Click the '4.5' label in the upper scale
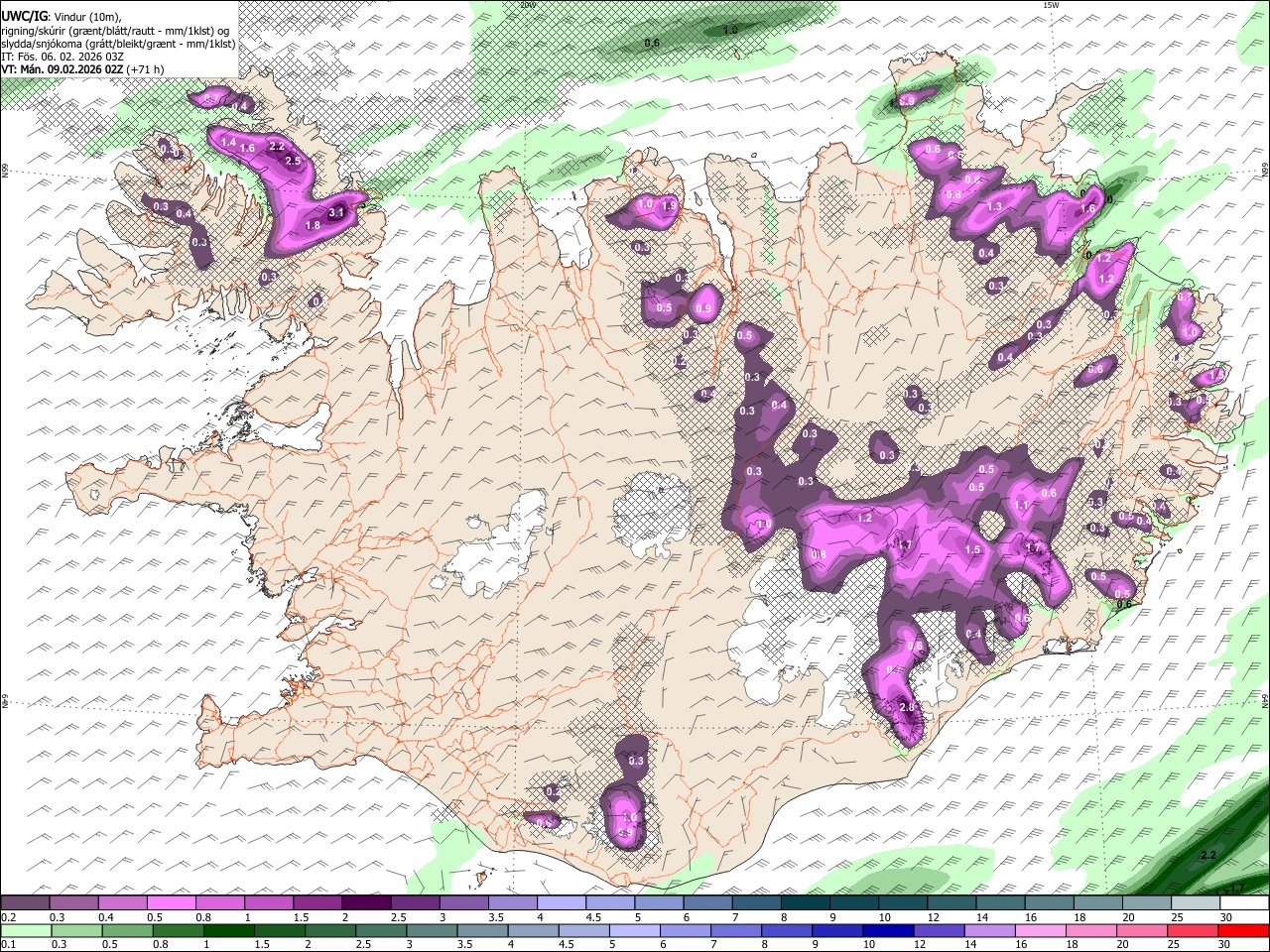1270x952 pixels. pyautogui.click(x=594, y=917)
